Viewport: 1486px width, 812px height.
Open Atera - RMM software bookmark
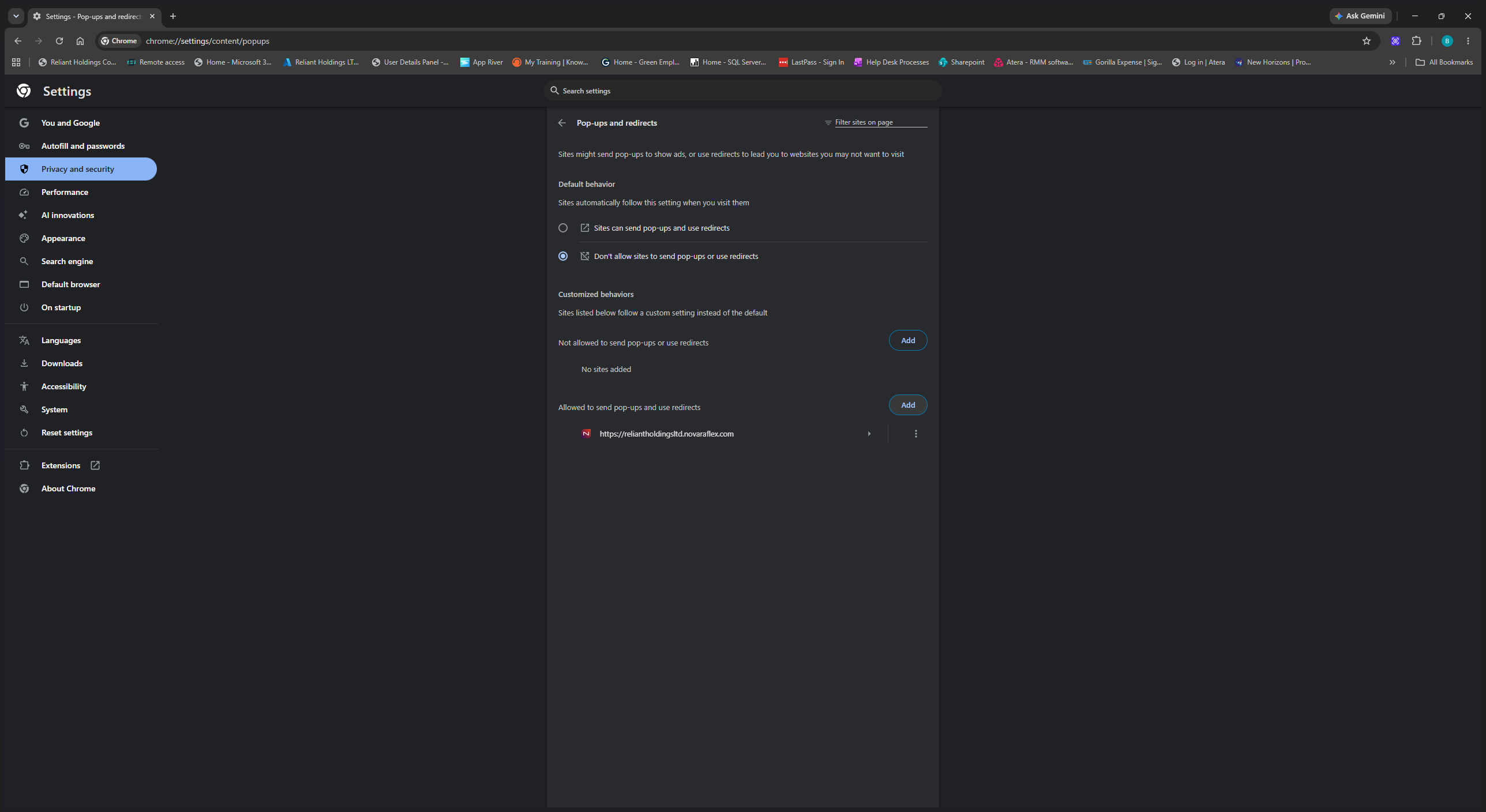point(1033,62)
